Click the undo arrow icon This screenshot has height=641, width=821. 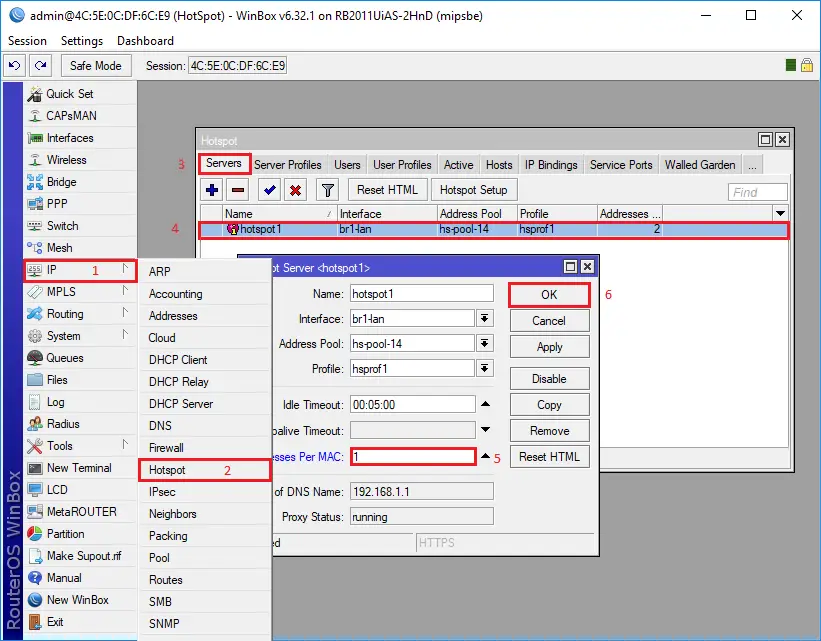point(14,66)
